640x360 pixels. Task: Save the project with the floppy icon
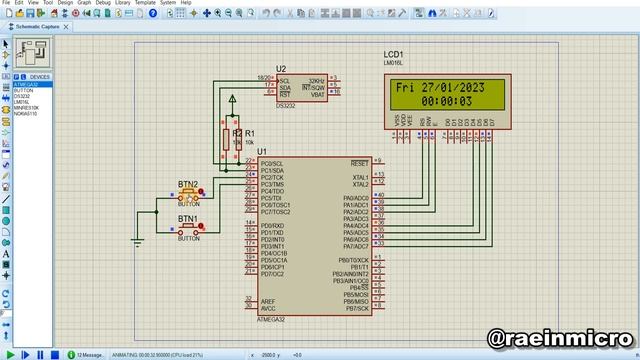(x=30, y=13)
